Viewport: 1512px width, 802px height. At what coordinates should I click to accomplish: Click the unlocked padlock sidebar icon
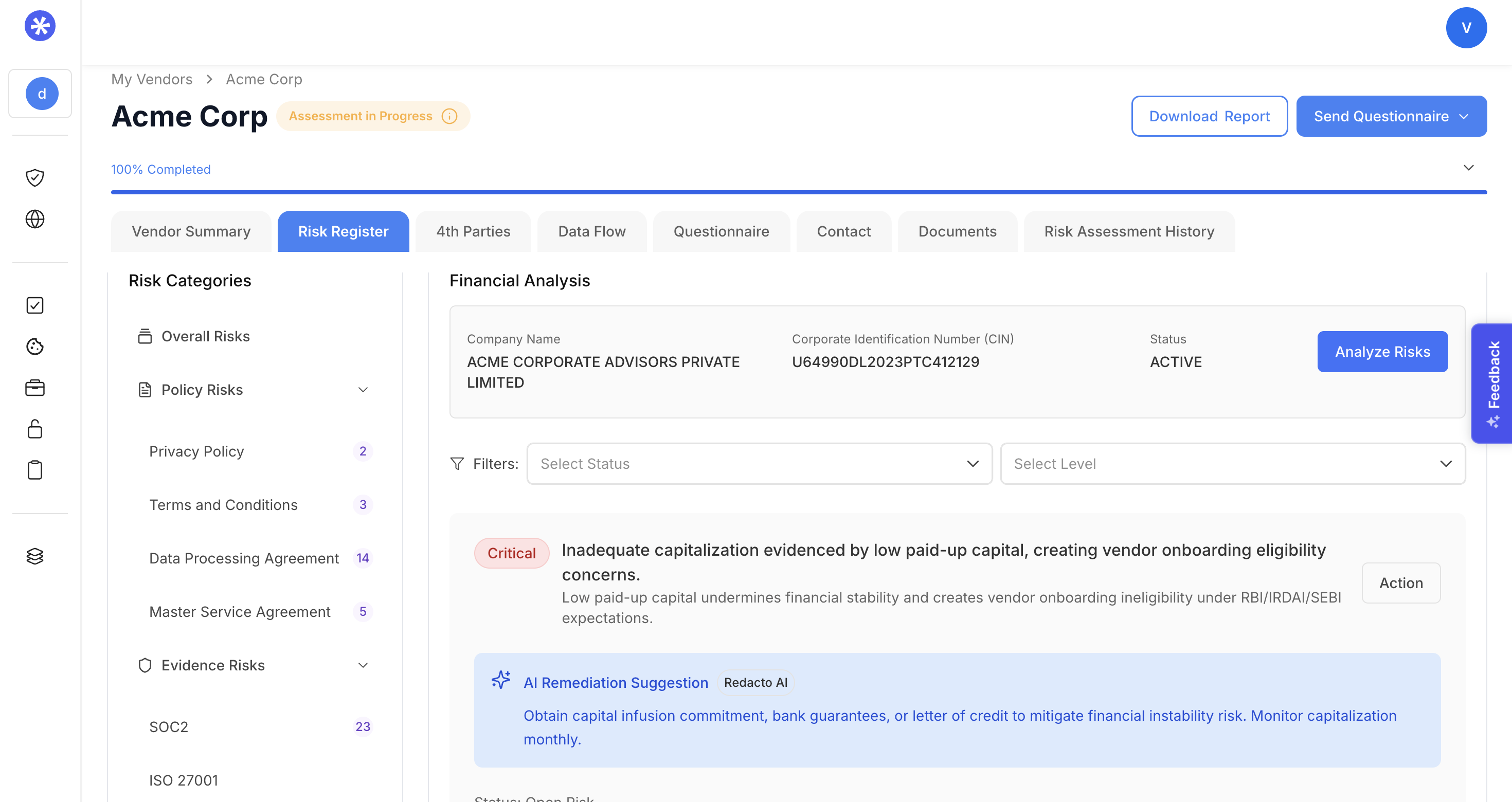pyautogui.click(x=34, y=429)
